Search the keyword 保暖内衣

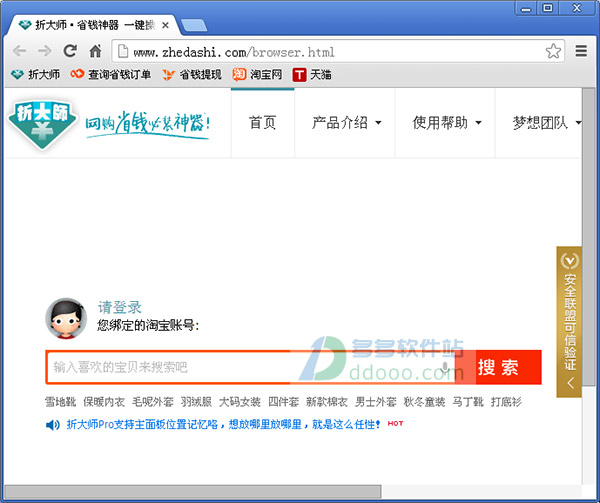click(x=104, y=402)
